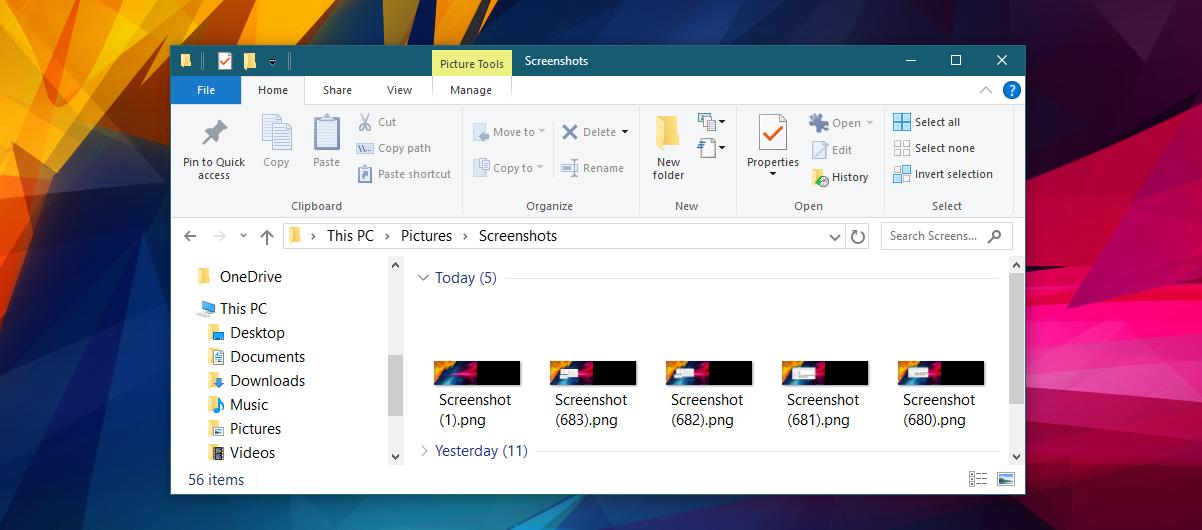Click the Search Screenshots input field

(x=946, y=236)
